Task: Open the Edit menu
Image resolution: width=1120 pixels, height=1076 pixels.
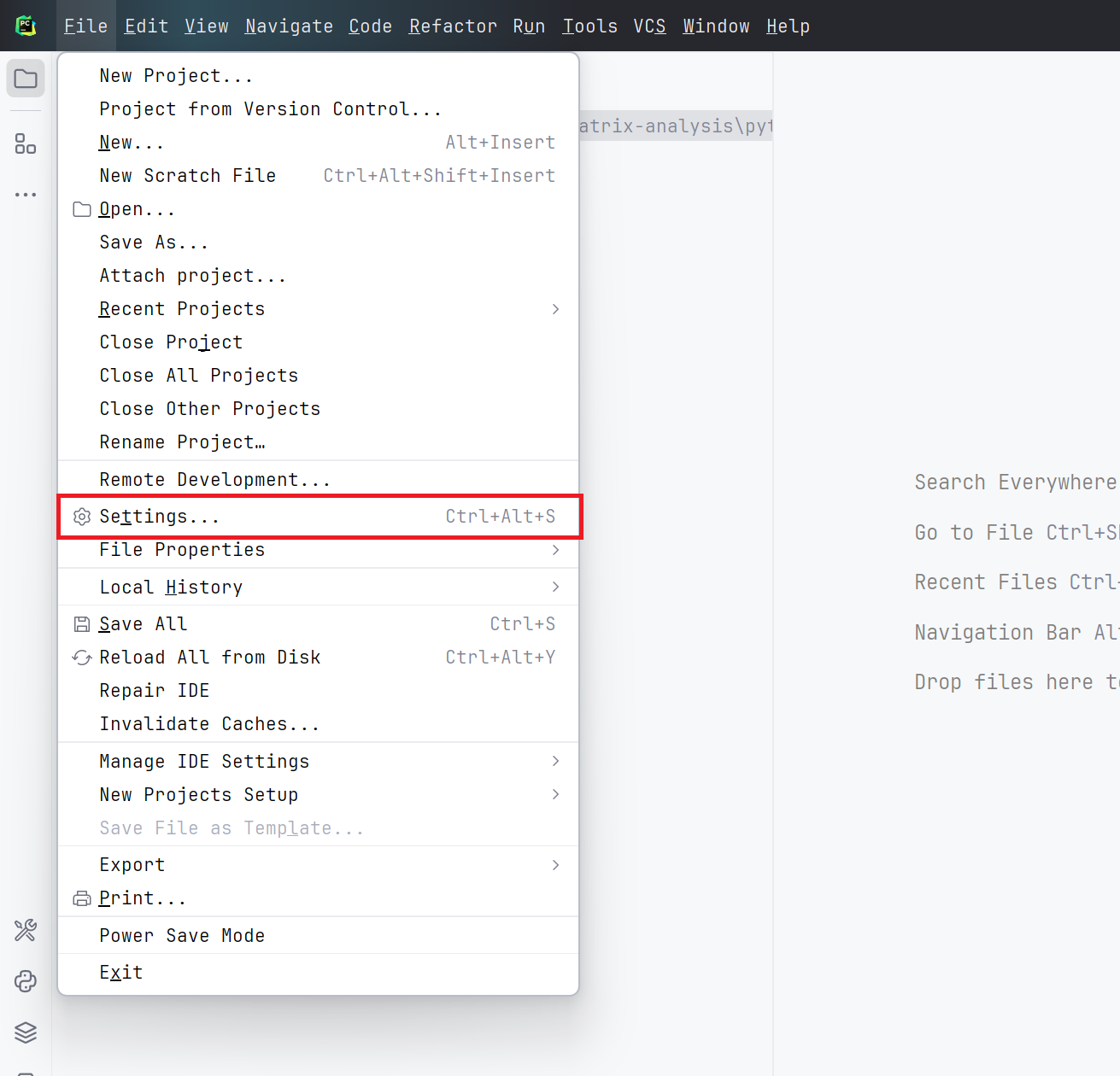Action: point(147,26)
